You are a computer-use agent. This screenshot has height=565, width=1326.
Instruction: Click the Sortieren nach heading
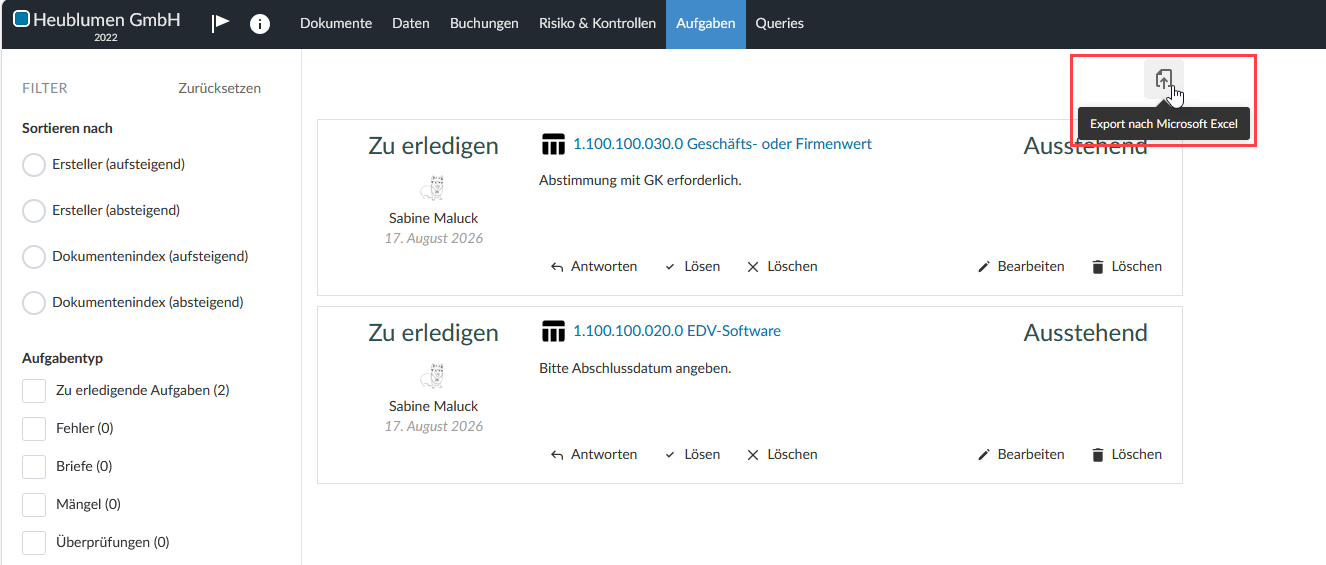click(x=67, y=128)
